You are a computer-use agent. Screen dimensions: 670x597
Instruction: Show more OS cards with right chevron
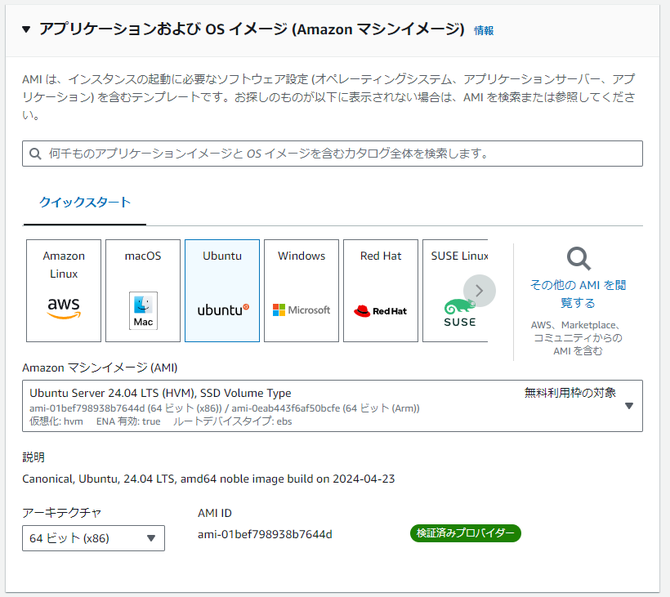(x=479, y=291)
